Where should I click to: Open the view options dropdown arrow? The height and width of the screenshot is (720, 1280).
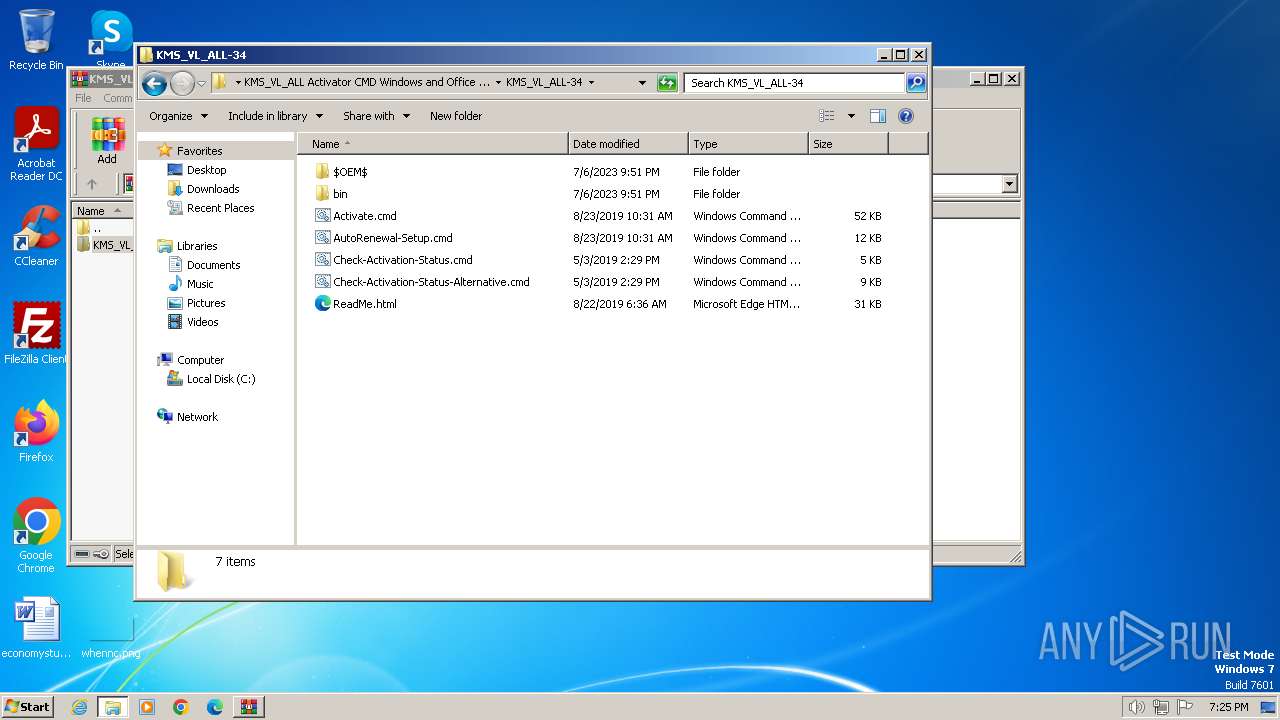click(x=851, y=116)
